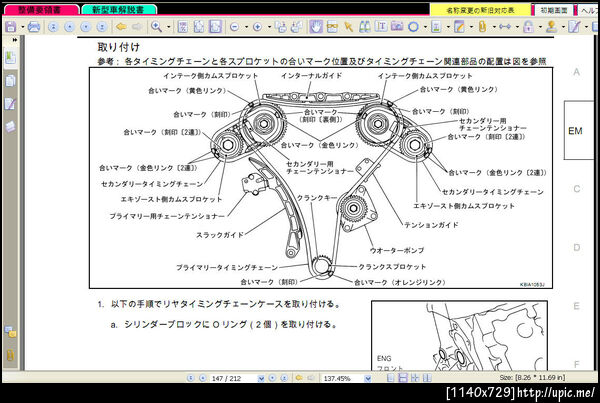Click the EM section index tab

click(x=578, y=131)
